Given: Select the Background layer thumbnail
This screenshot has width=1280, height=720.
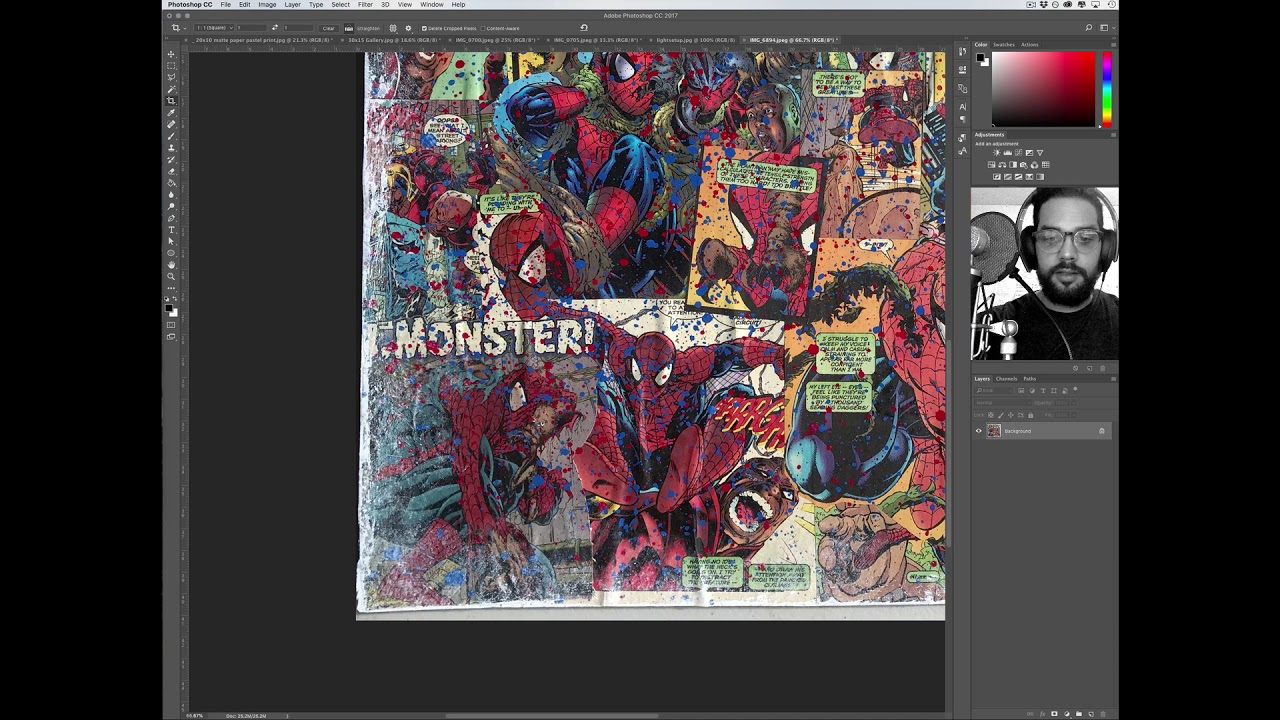Looking at the screenshot, I should 994,431.
